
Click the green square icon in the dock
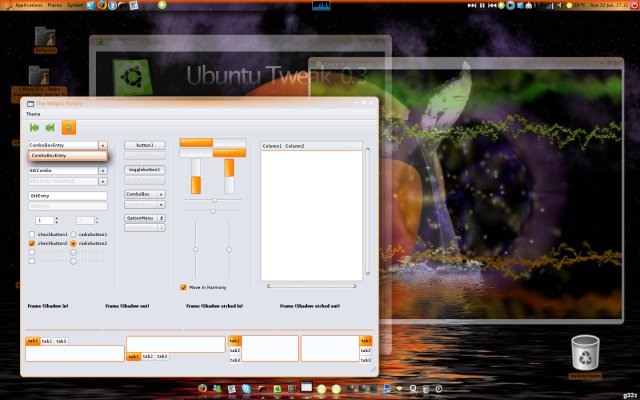click(x=278, y=389)
